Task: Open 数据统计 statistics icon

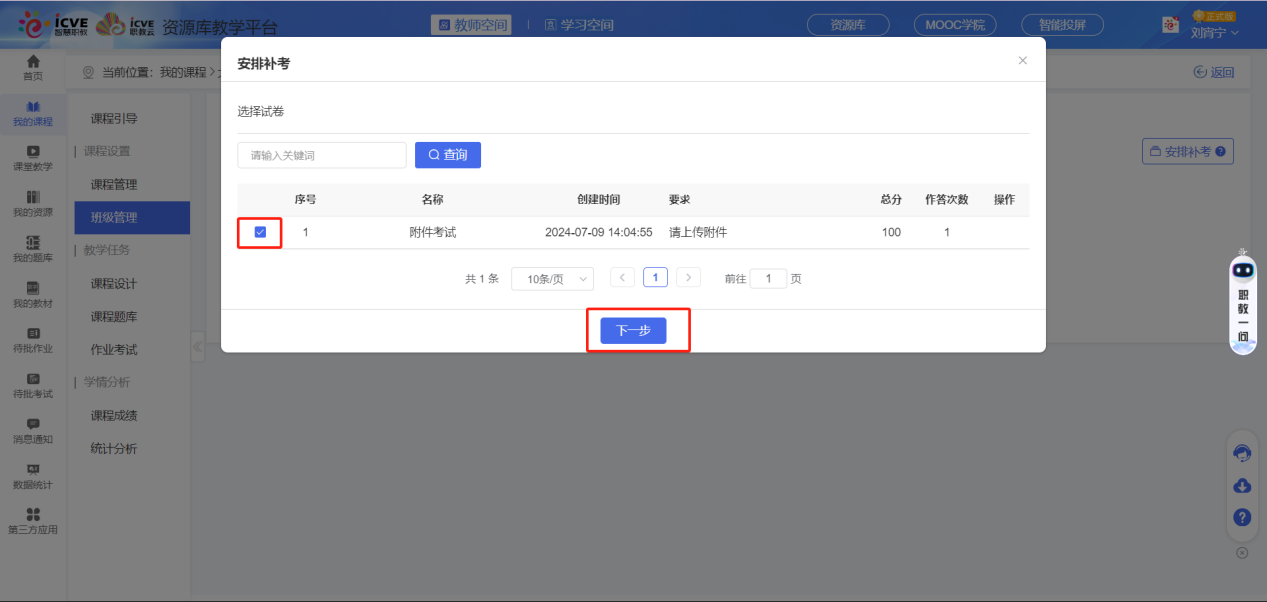Action: coord(33,475)
